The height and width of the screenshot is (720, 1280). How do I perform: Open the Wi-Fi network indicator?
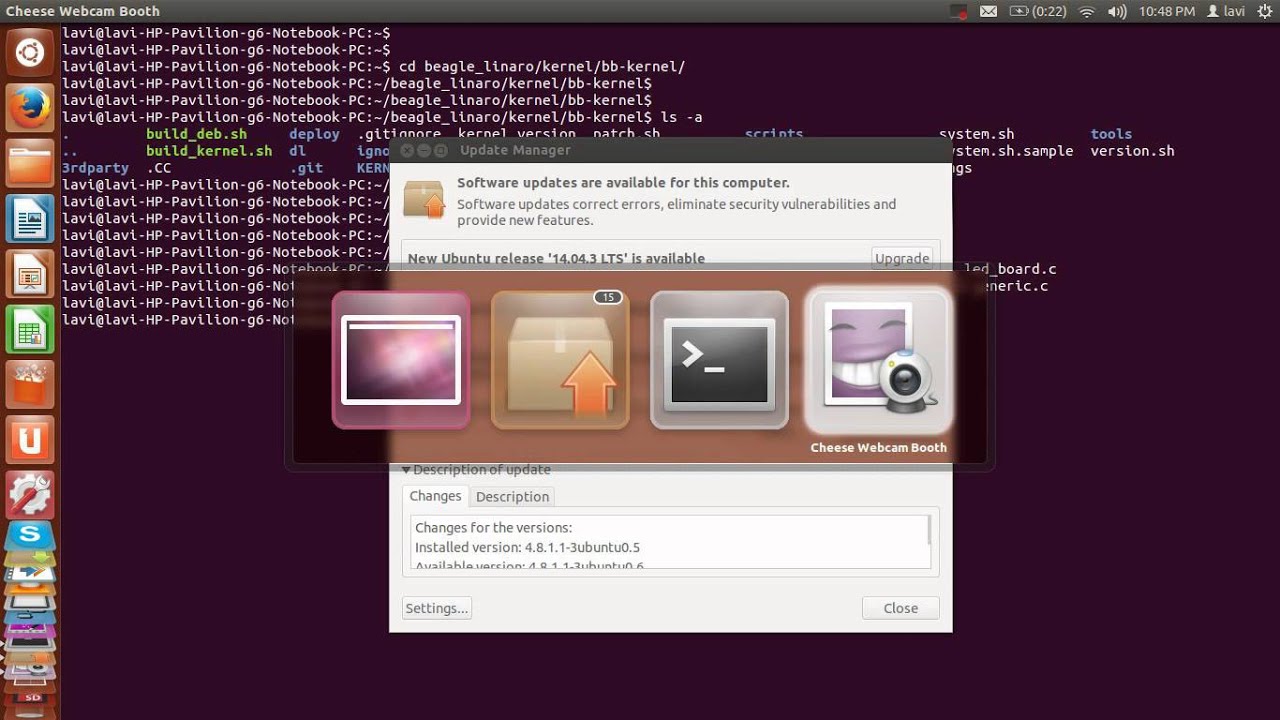1087,12
